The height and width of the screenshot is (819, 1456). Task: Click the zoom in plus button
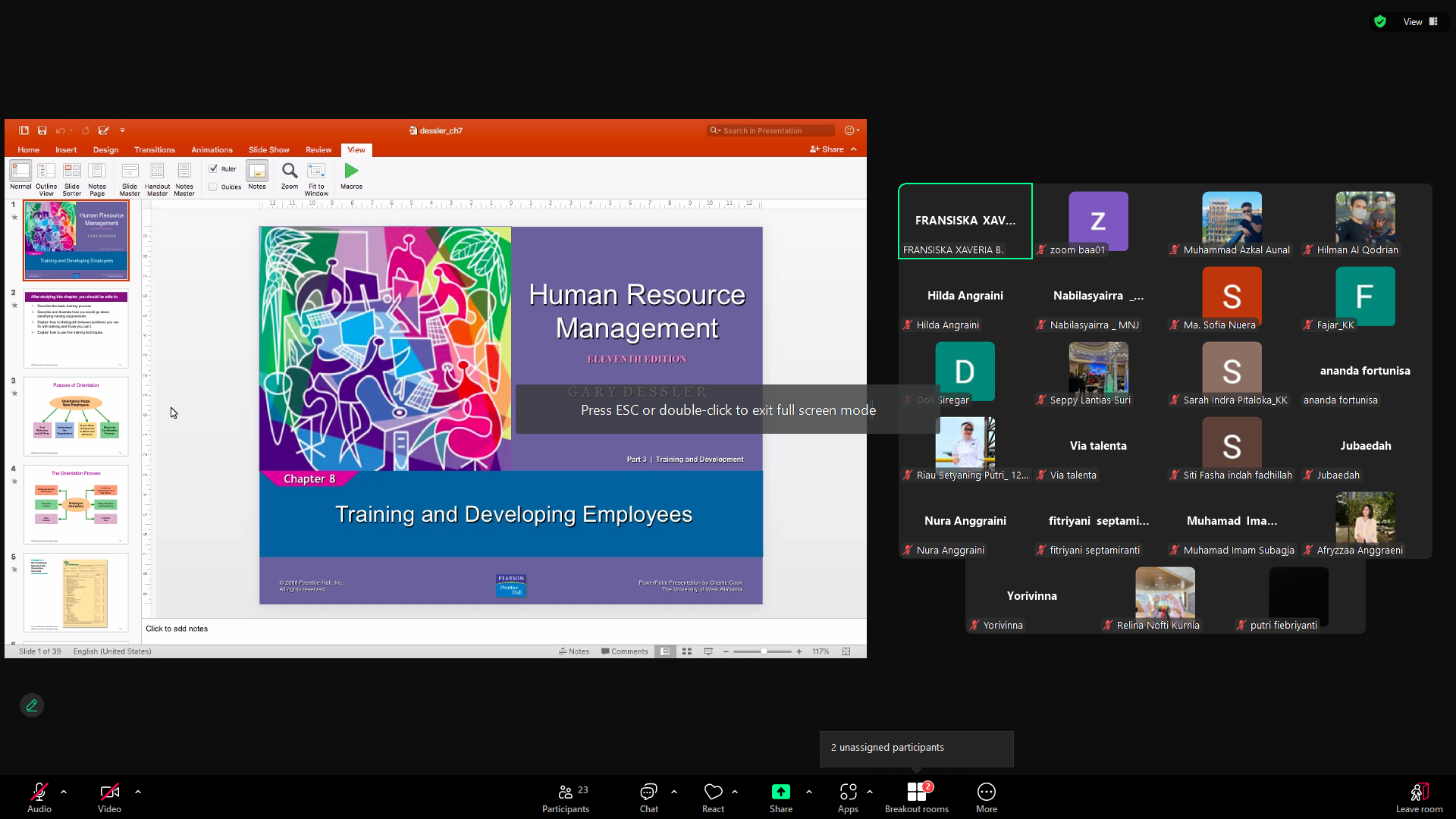point(799,651)
